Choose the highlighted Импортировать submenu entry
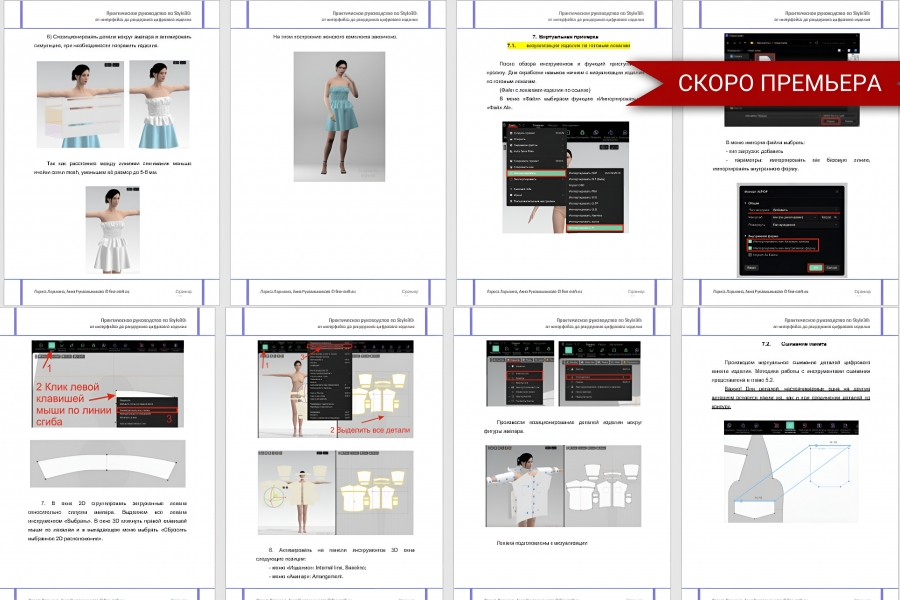Viewport: 900px width, 600px height. [x=537, y=173]
